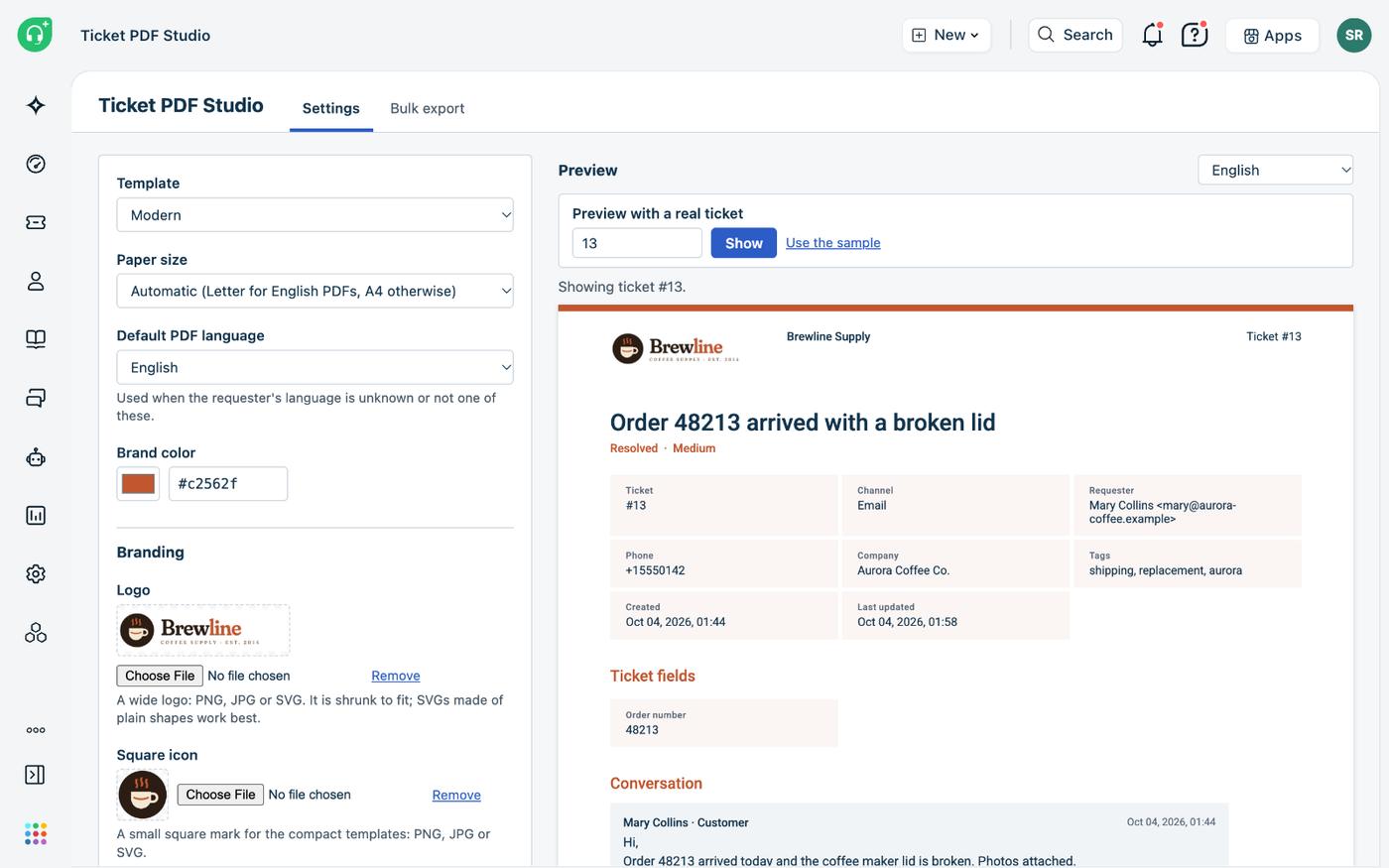The height and width of the screenshot is (868, 1389).
Task: Remove the square icon
Action: (x=456, y=795)
